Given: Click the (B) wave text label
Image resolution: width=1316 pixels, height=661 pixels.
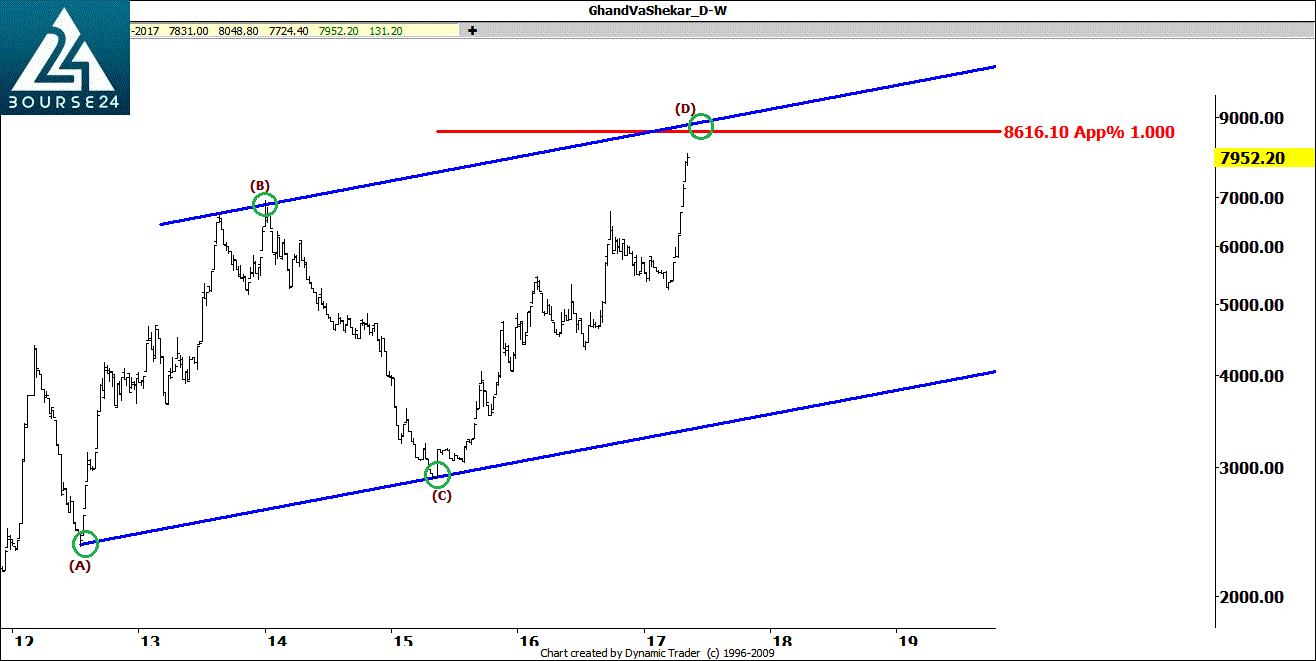Looking at the screenshot, I should click(259, 185).
